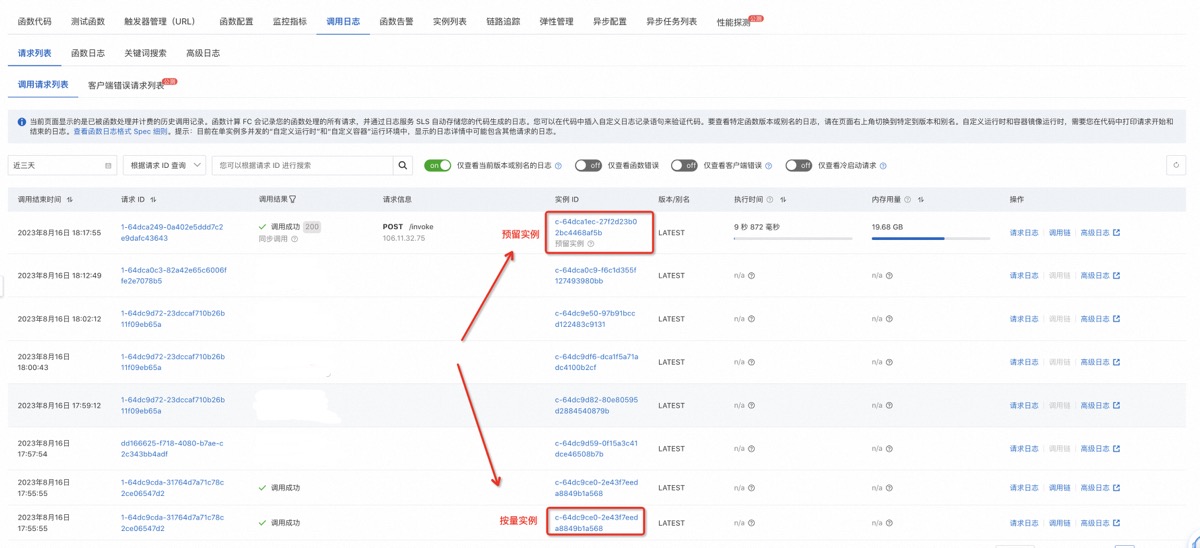
Task: Click the 19.68 GB memory usage bar
Action: [x=930, y=239]
